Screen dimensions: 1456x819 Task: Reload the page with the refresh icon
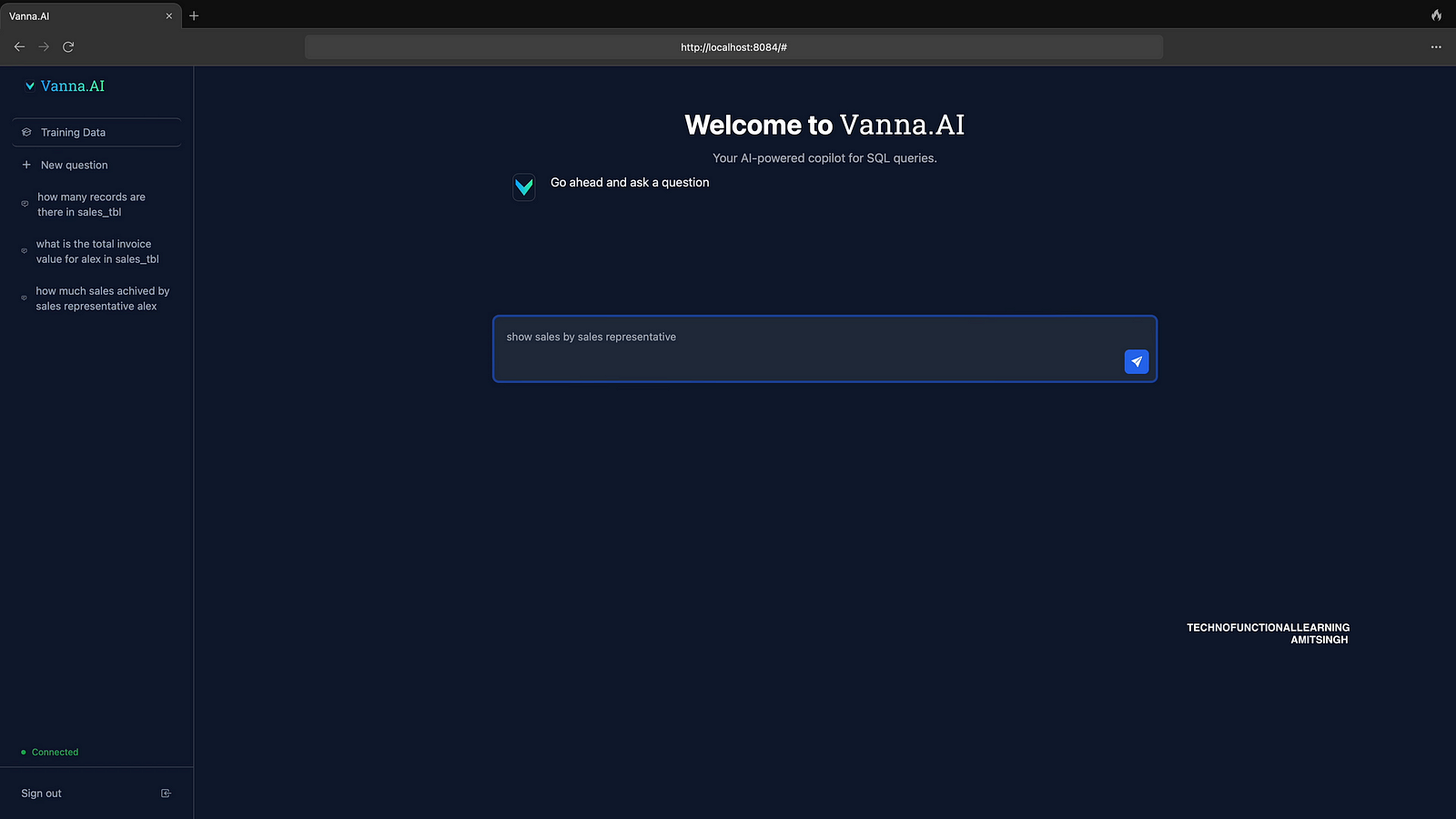[x=68, y=46]
